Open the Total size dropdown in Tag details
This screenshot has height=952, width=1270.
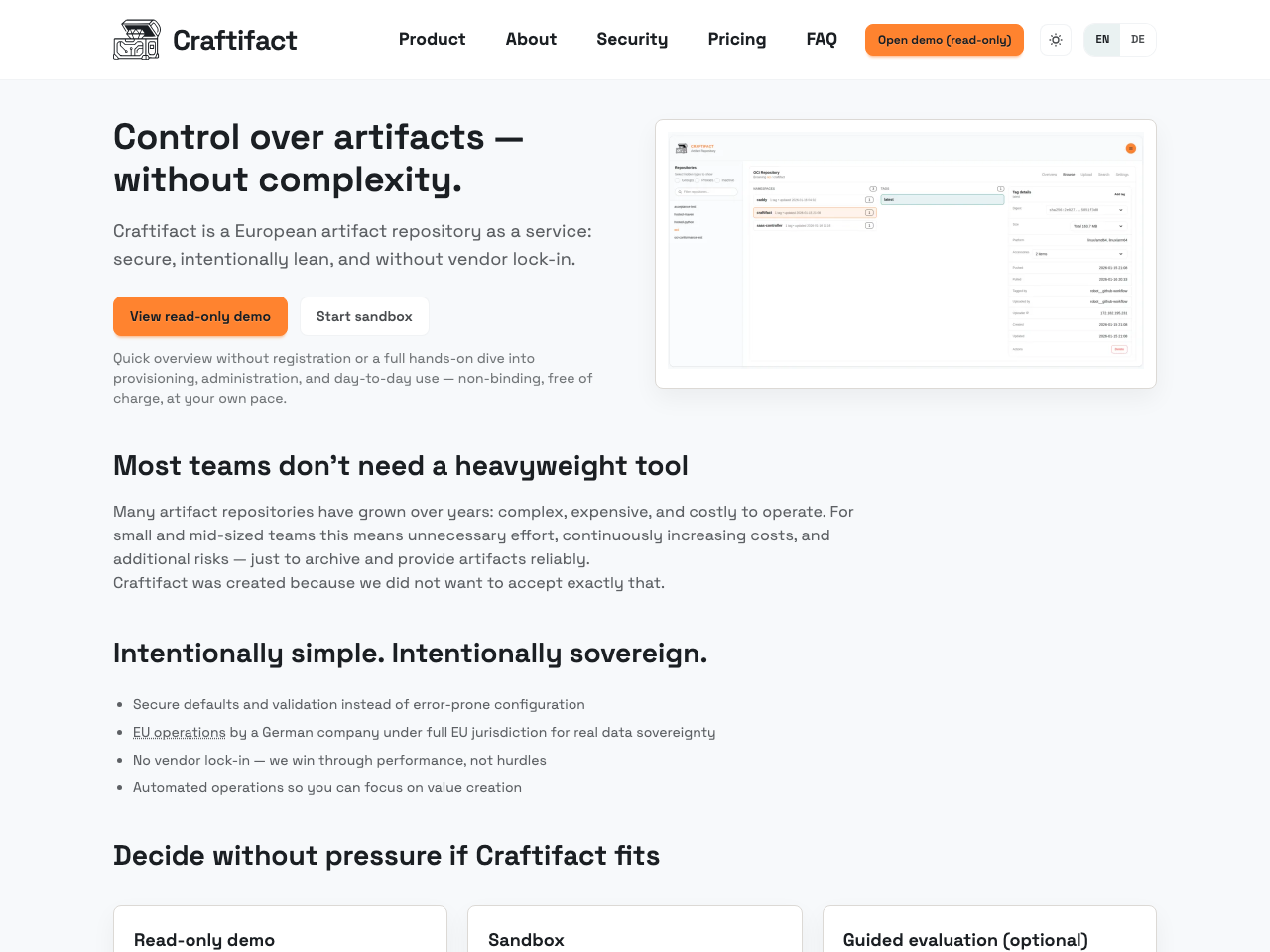coord(1098,226)
